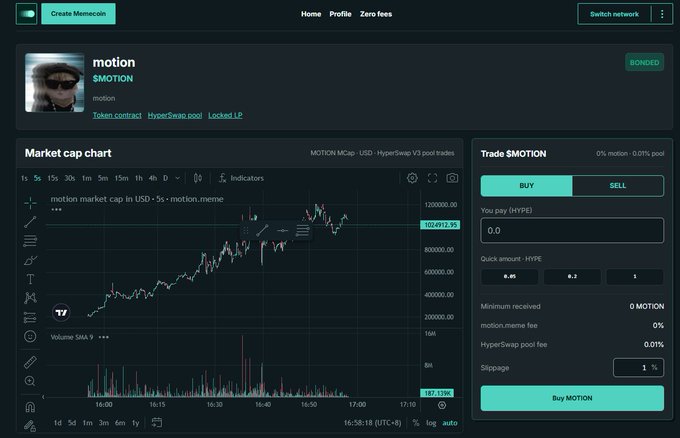Image resolution: width=680 pixels, height=438 pixels.
Task: Toggle lock all drawing tools
Action: 30,426
